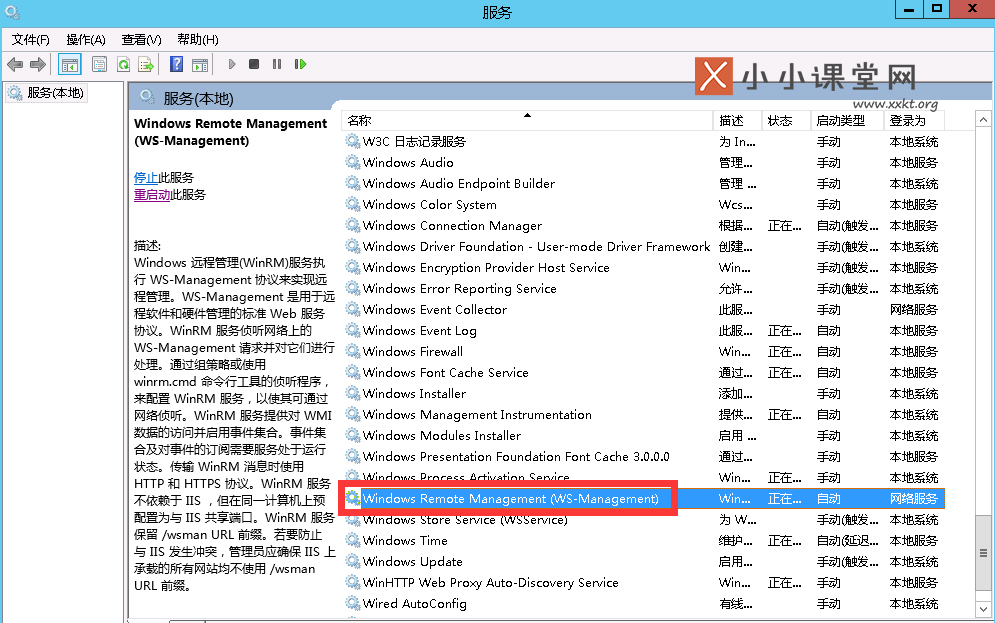Viewport: 995px width, 623px height.
Task: Select the Windows Event Collector service
Action: 643,309
